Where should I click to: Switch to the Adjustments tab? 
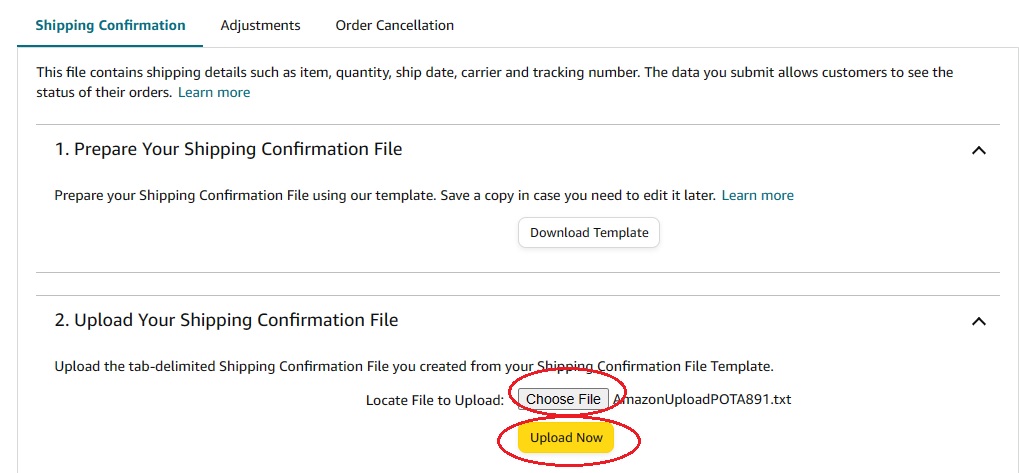coord(260,25)
